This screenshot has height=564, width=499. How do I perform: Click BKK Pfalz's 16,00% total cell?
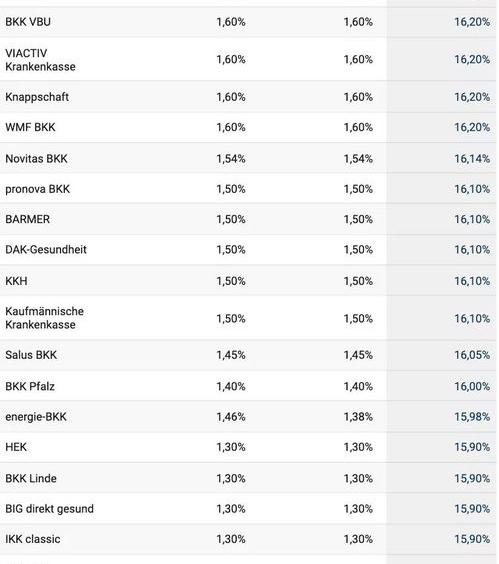[x=472, y=386]
